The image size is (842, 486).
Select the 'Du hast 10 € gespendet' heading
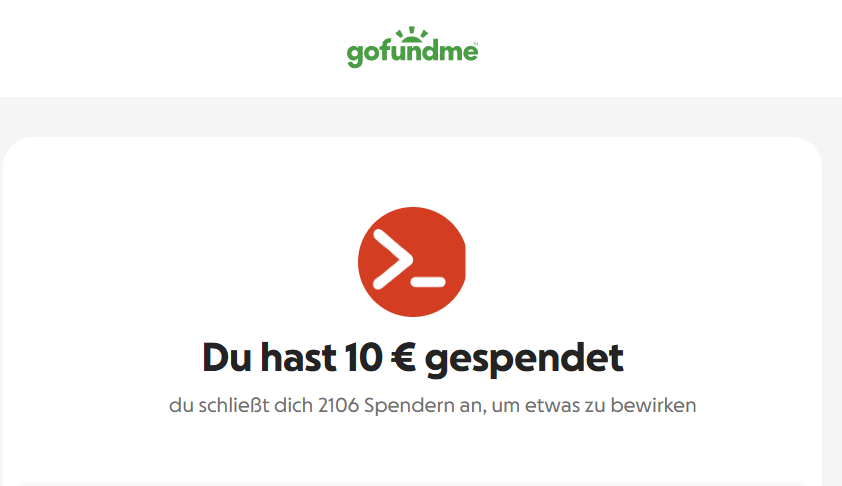pos(412,359)
